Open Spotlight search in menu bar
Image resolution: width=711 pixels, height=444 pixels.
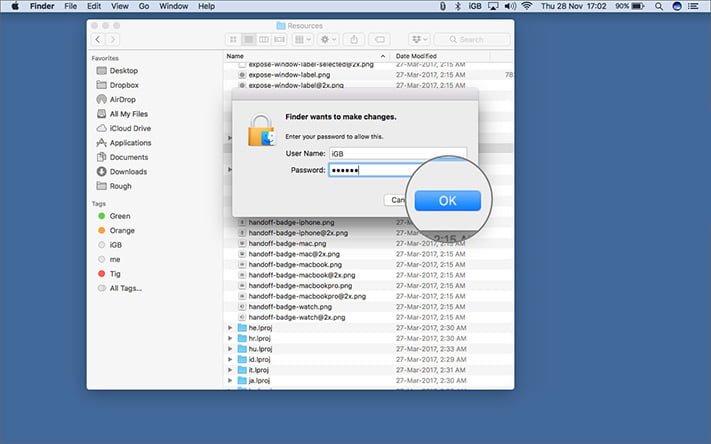(x=659, y=6)
